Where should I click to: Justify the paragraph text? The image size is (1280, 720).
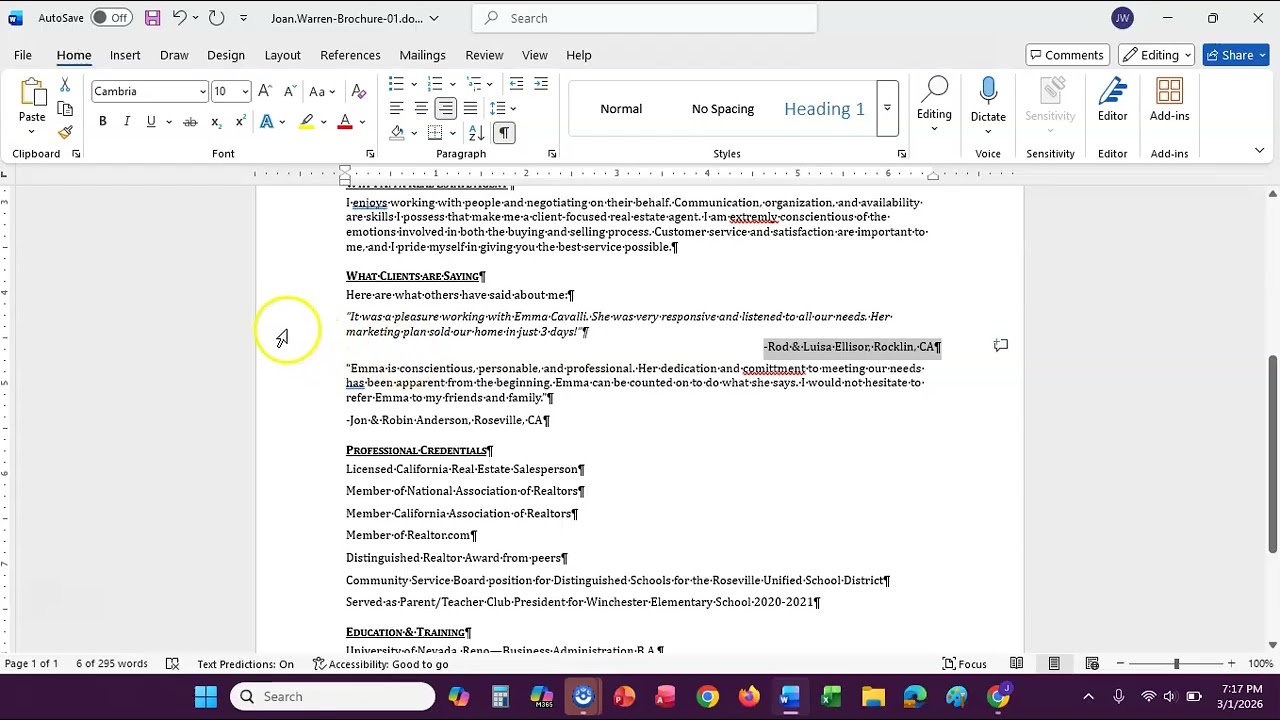coord(470,108)
